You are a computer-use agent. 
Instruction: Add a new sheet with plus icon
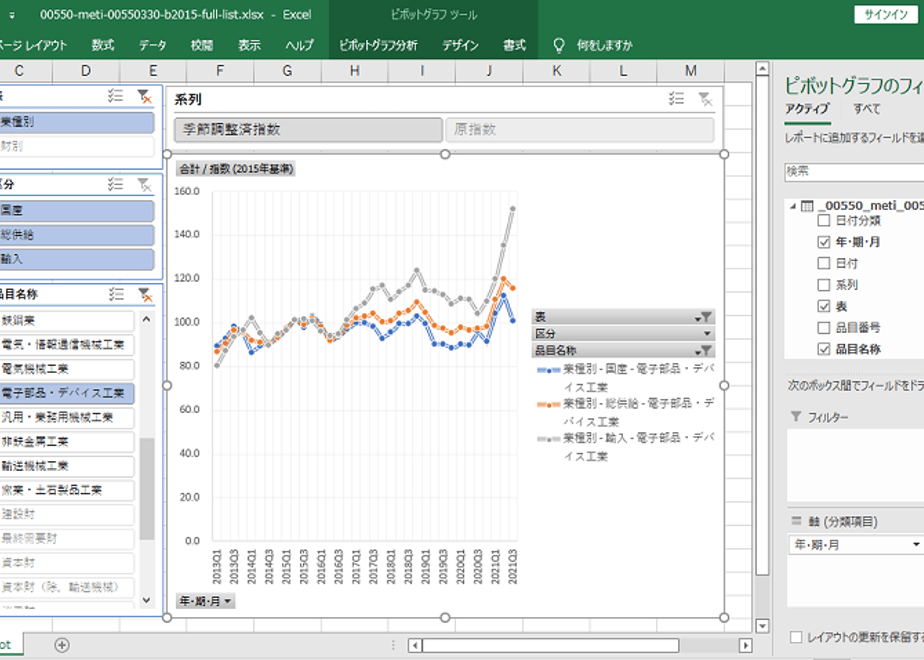pos(62,645)
